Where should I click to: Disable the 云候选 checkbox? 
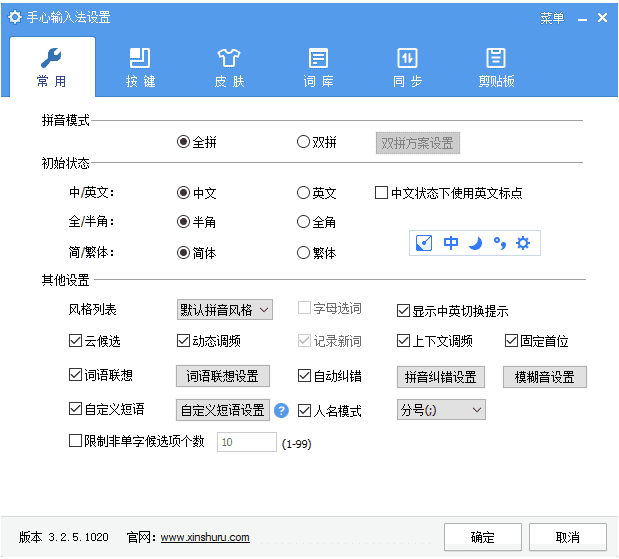tap(76, 341)
